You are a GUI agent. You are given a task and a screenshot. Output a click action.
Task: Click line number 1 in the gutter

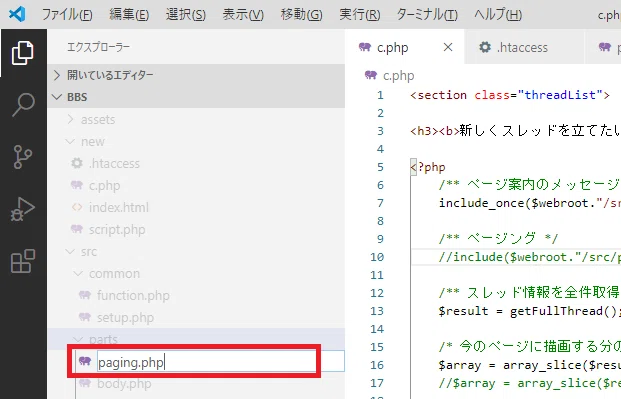coord(380,95)
